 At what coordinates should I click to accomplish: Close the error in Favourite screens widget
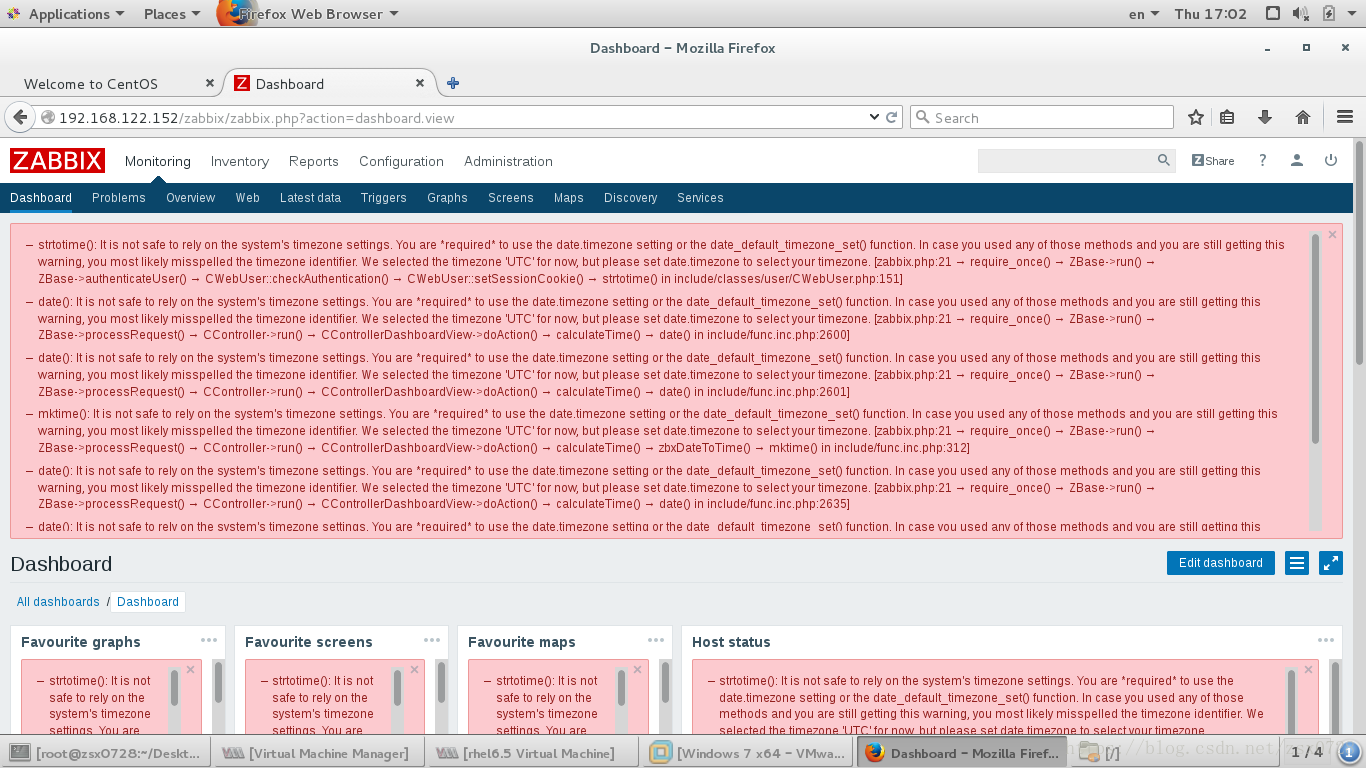[x=415, y=670]
